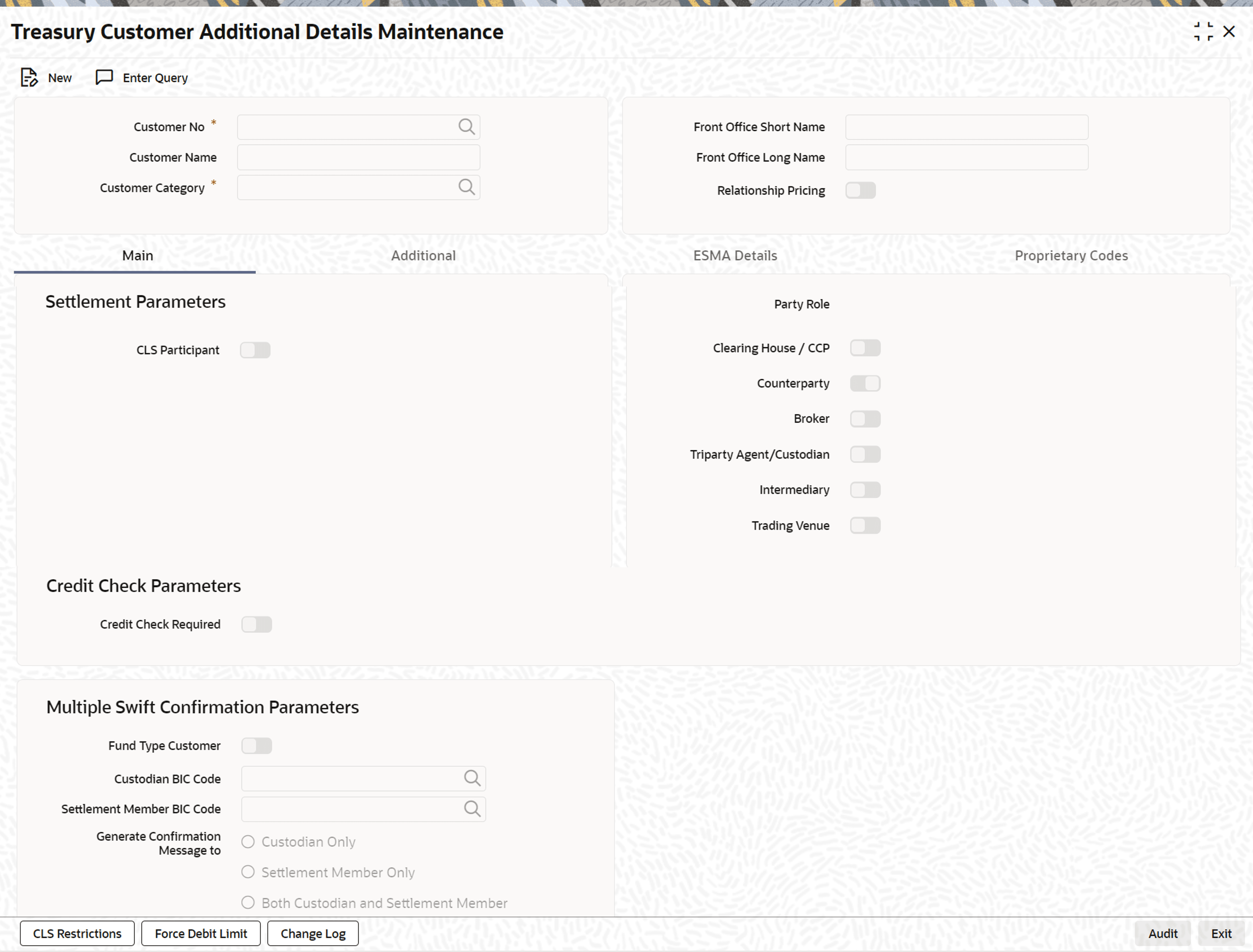1253x952 pixels.
Task: Open Customer No search lookup
Action: 466,127
